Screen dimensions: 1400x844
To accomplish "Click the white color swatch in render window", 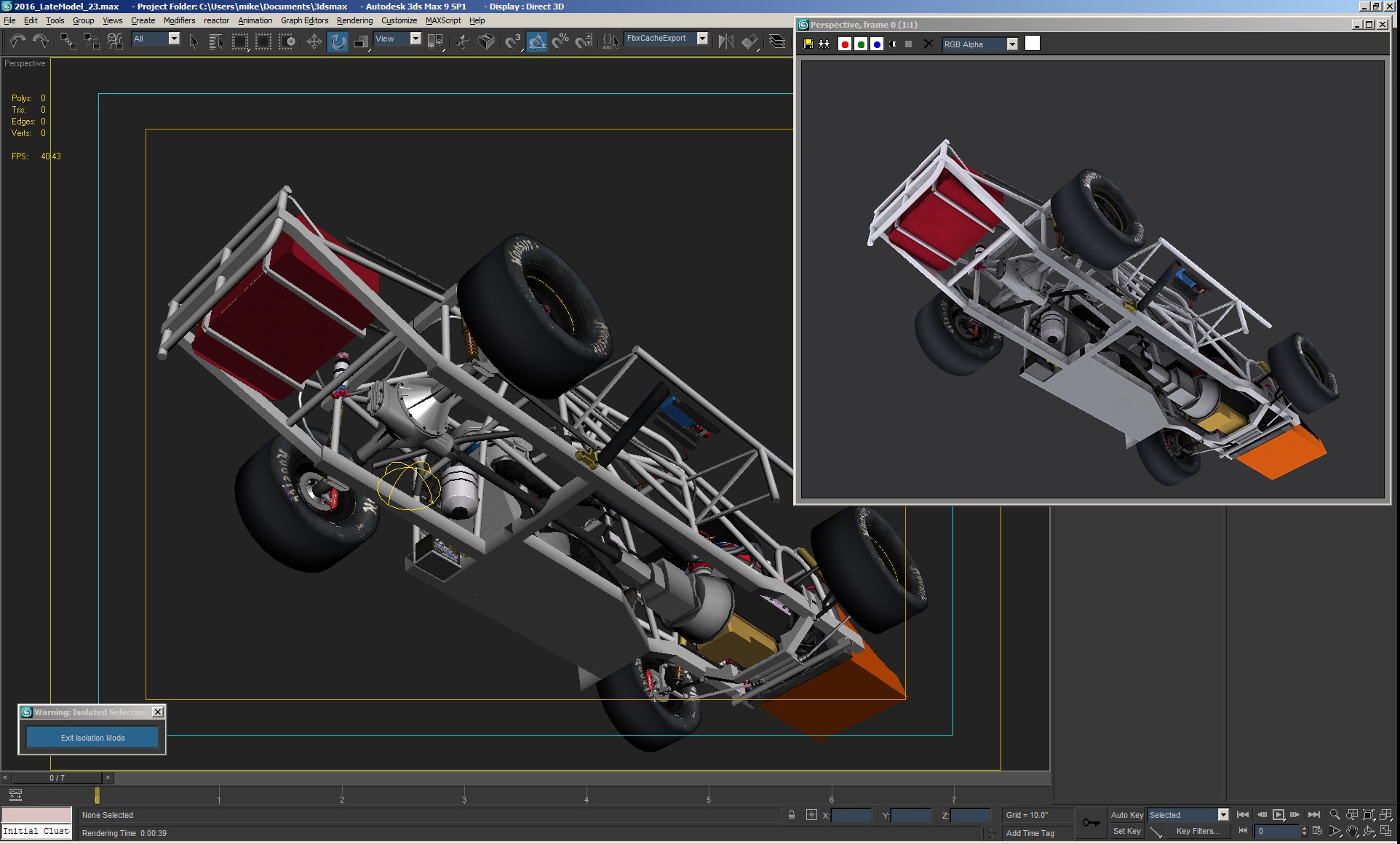I will pyautogui.click(x=1032, y=44).
